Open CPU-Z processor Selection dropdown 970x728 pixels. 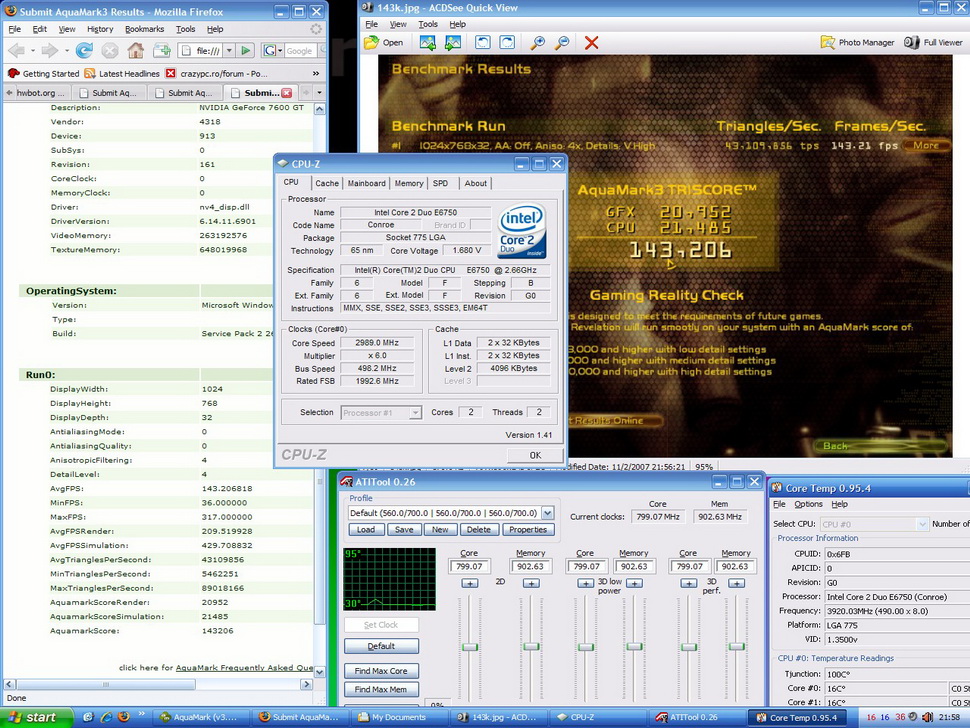click(x=415, y=413)
